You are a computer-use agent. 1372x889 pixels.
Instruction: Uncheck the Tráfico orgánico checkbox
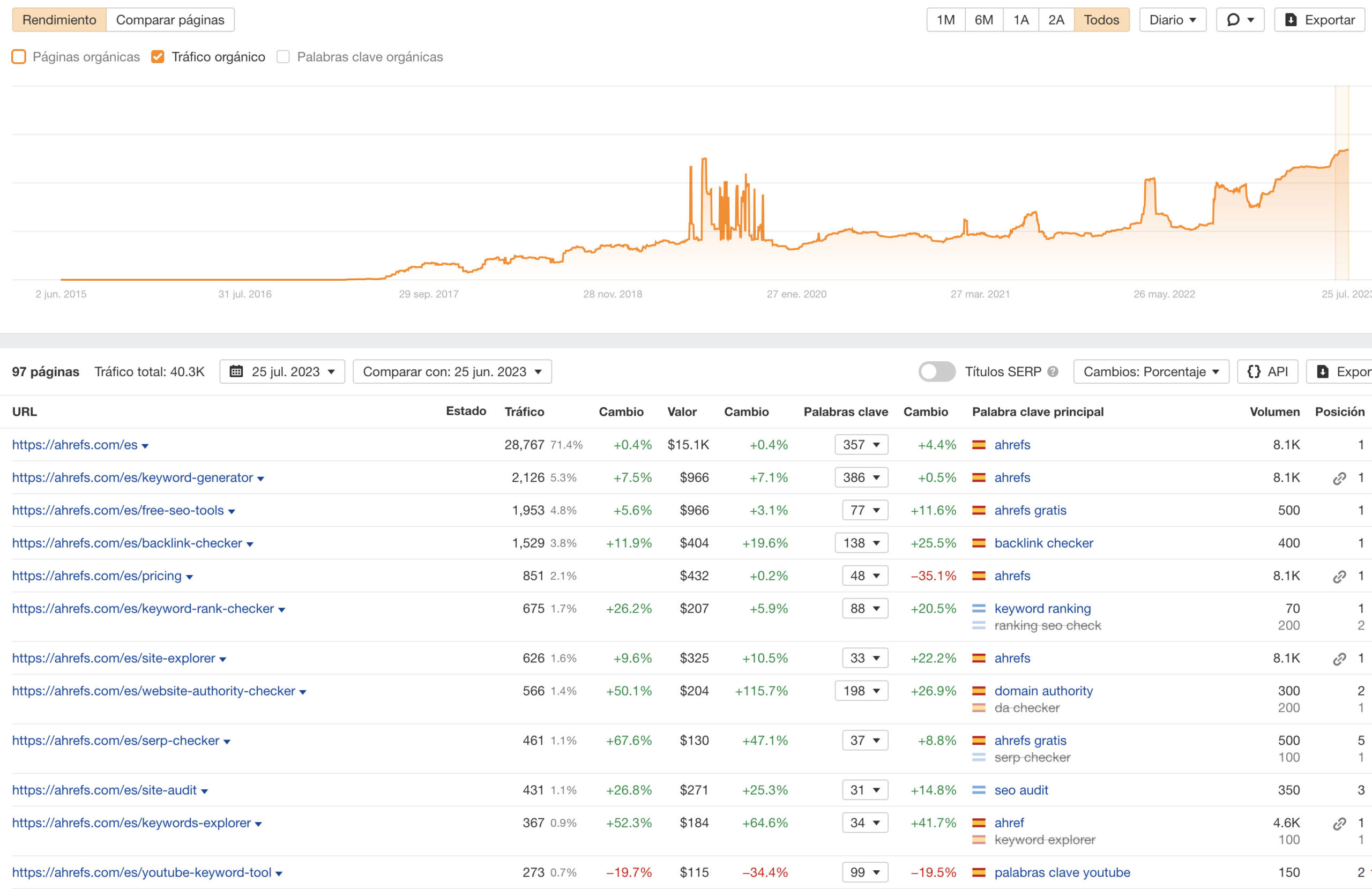pos(158,56)
